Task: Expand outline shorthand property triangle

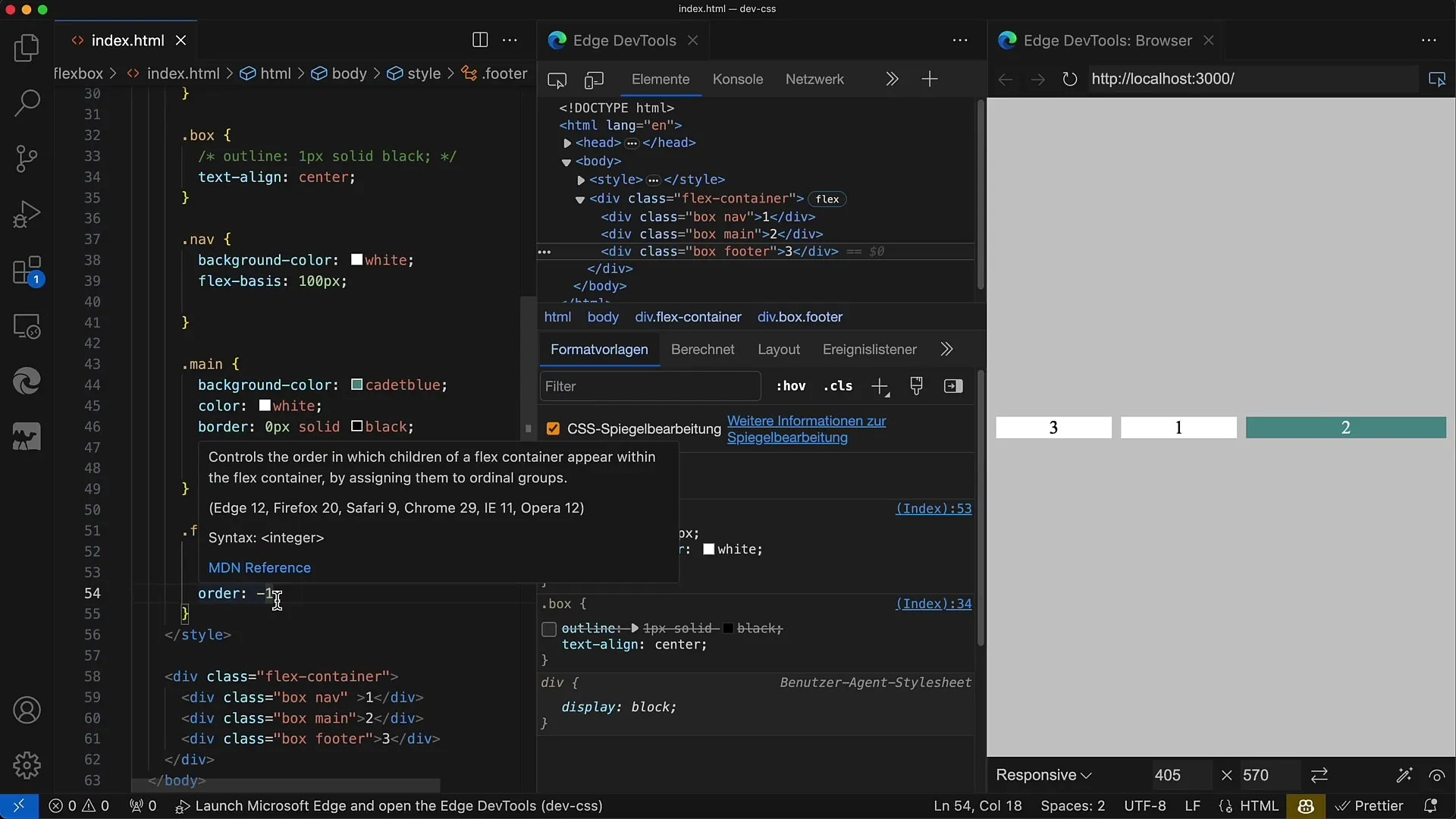Action: click(635, 629)
